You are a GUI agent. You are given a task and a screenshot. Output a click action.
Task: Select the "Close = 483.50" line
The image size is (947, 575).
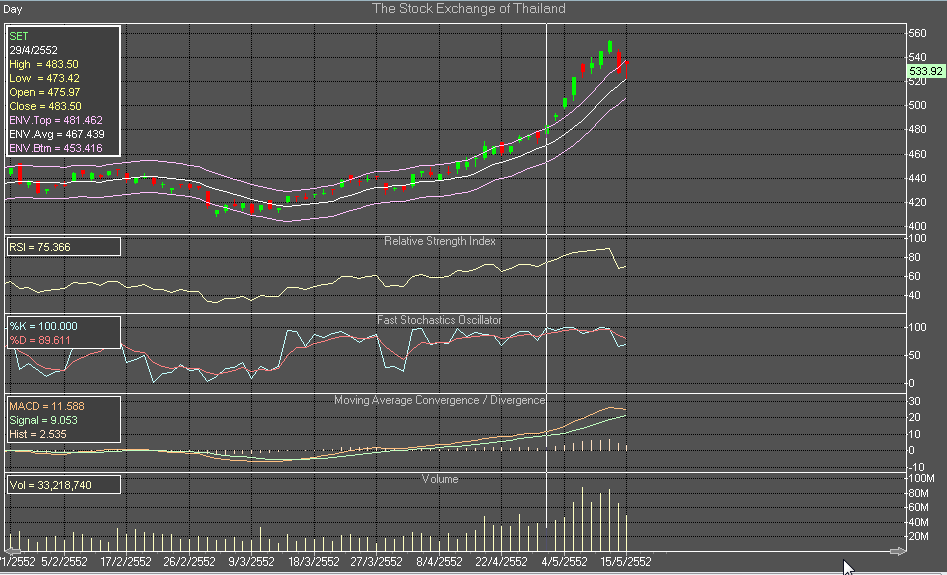pyautogui.click(x=44, y=106)
